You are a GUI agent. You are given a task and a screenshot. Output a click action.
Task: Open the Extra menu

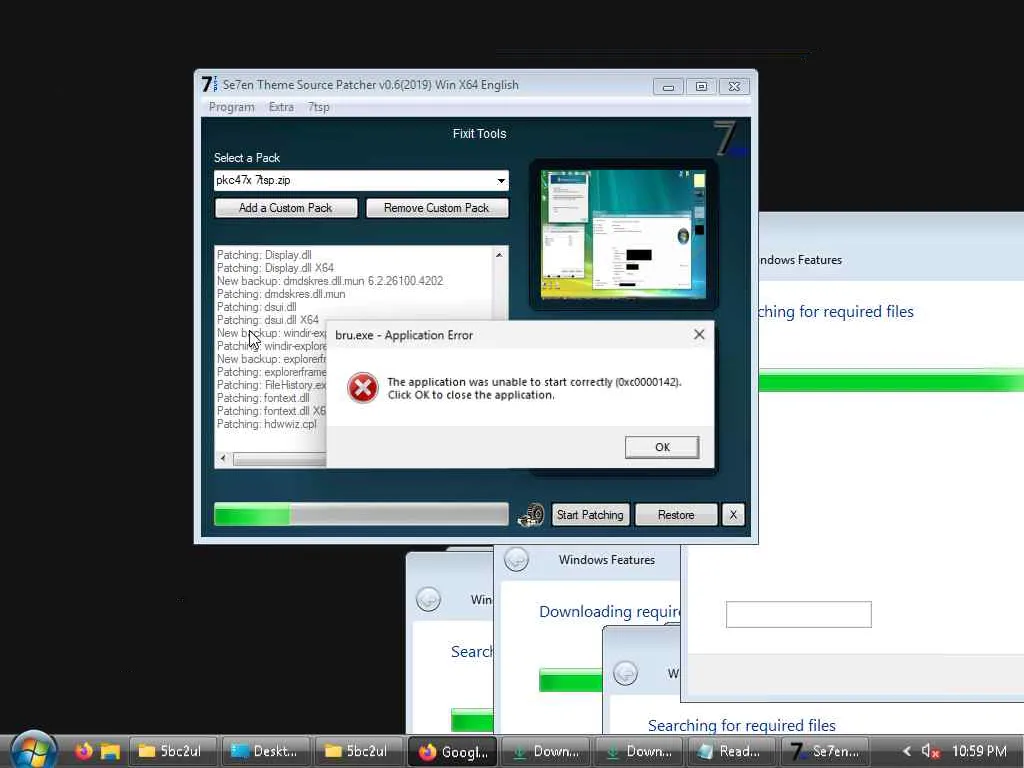[x=281, y=107]
